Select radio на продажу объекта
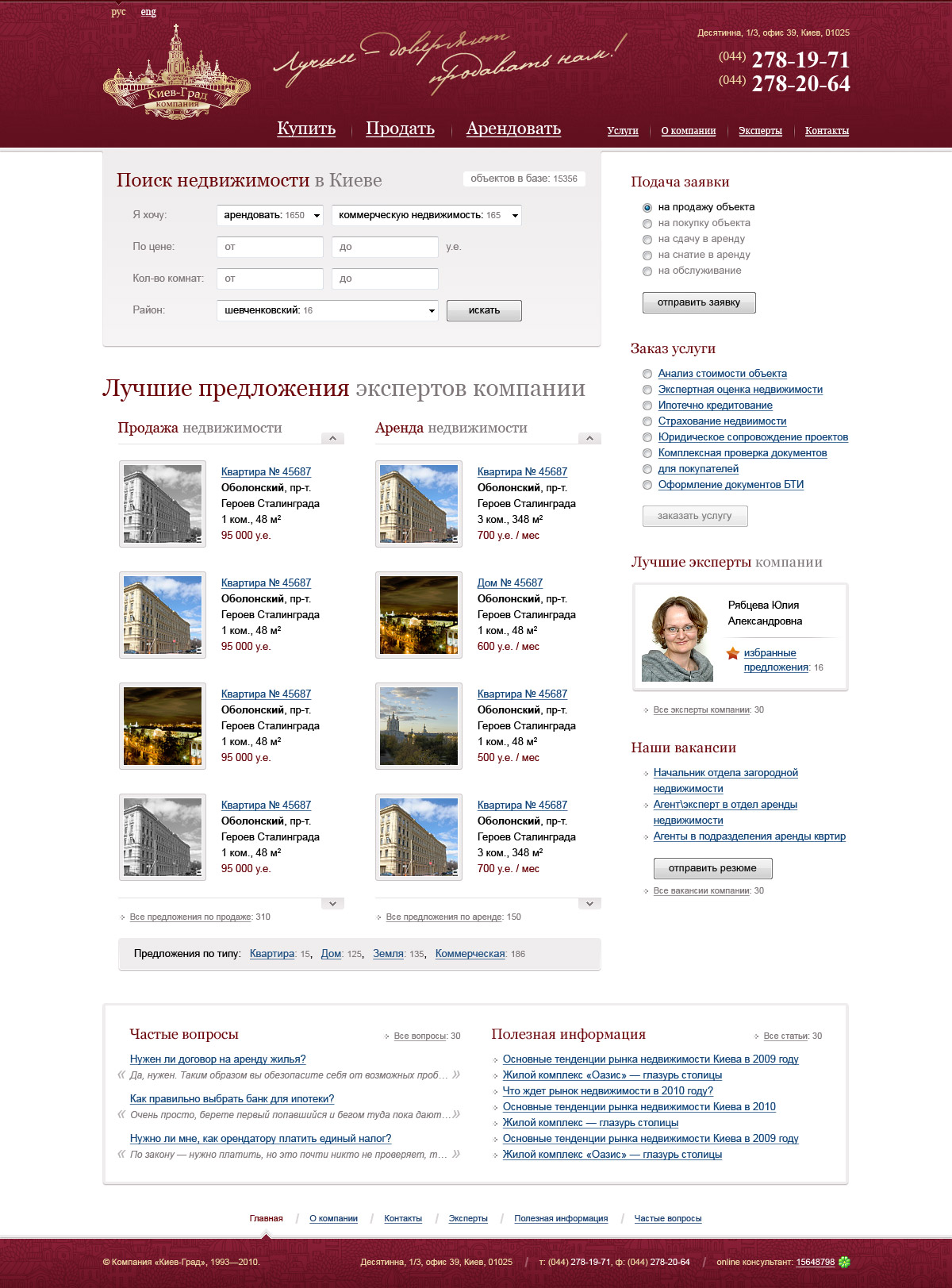 click(x=647, y=207)
